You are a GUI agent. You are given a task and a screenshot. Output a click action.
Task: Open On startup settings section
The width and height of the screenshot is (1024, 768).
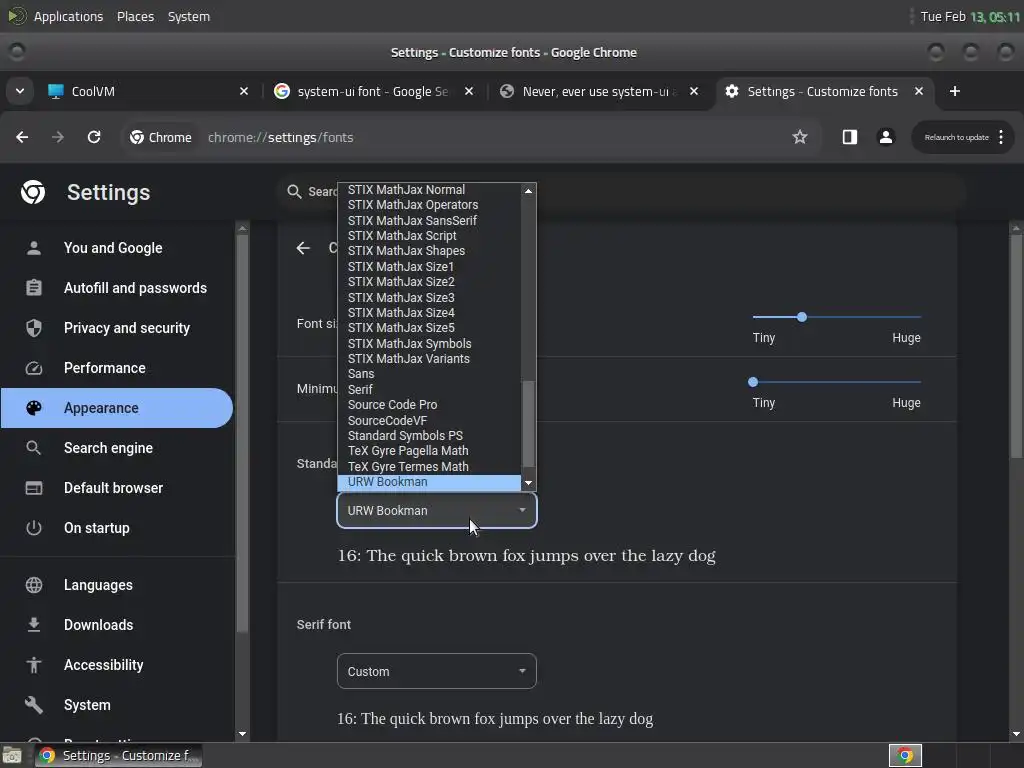coord(118,528)
